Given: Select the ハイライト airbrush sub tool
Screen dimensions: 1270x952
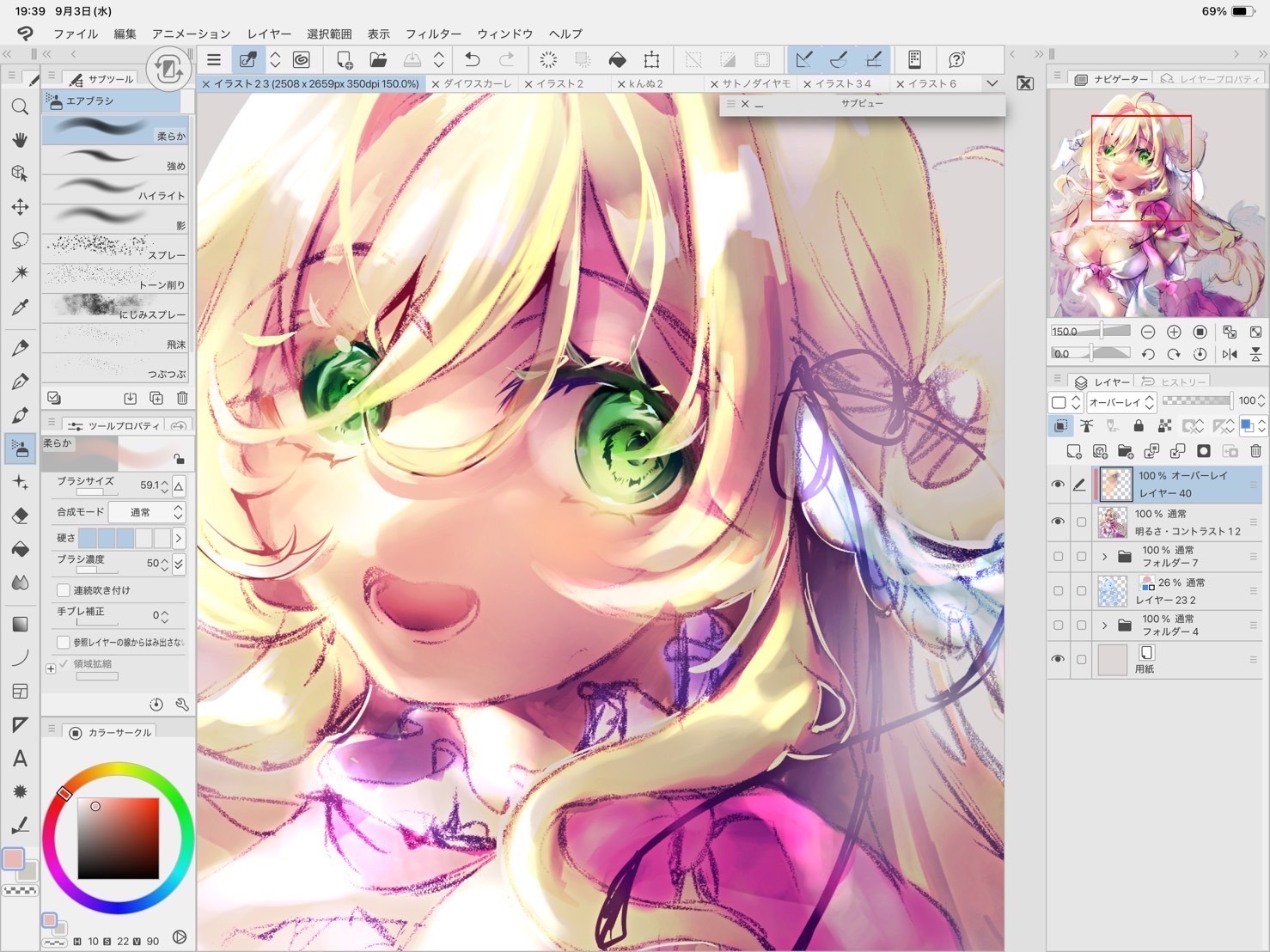Looking at the screenshot, I should point(115,189).
